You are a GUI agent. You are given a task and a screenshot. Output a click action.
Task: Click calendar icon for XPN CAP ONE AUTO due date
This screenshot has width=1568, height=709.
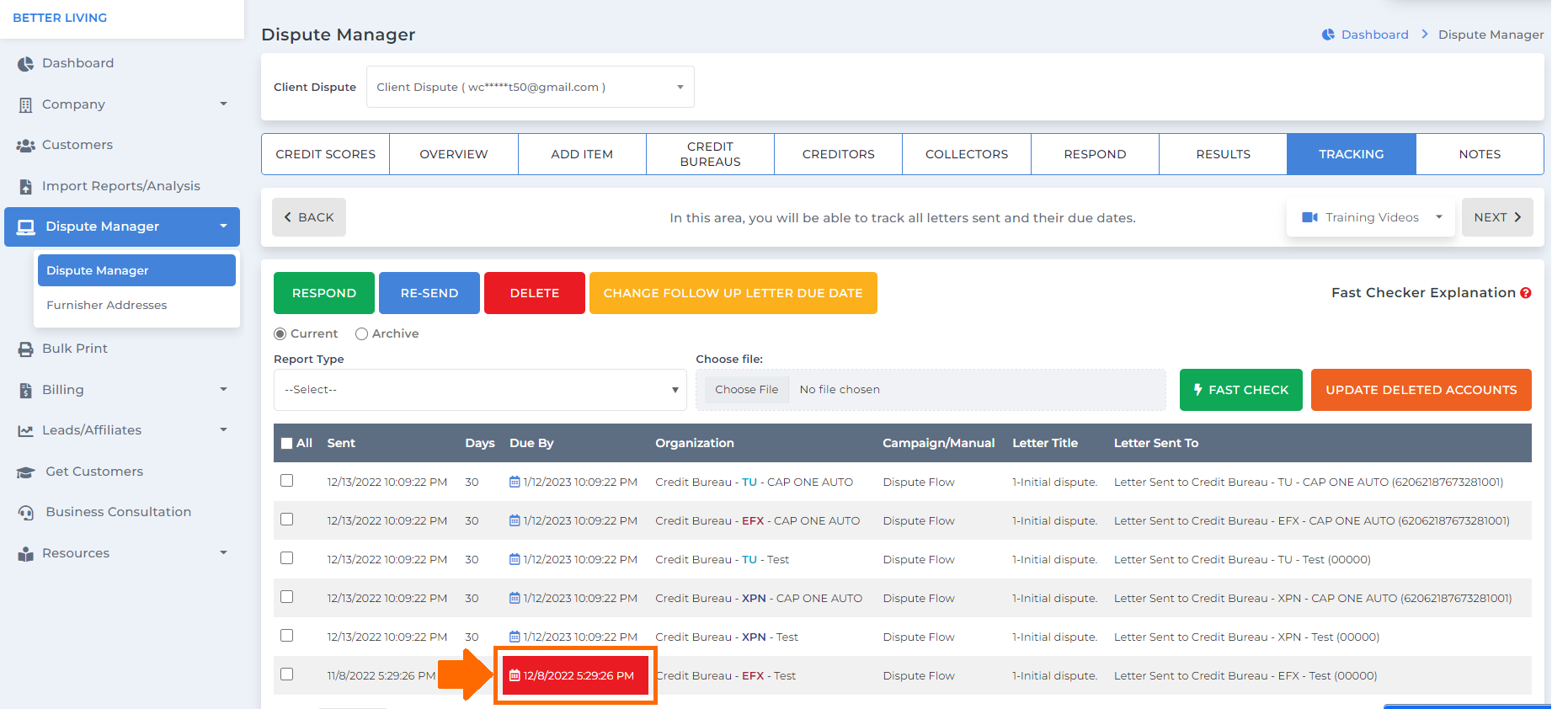(515, 598)
